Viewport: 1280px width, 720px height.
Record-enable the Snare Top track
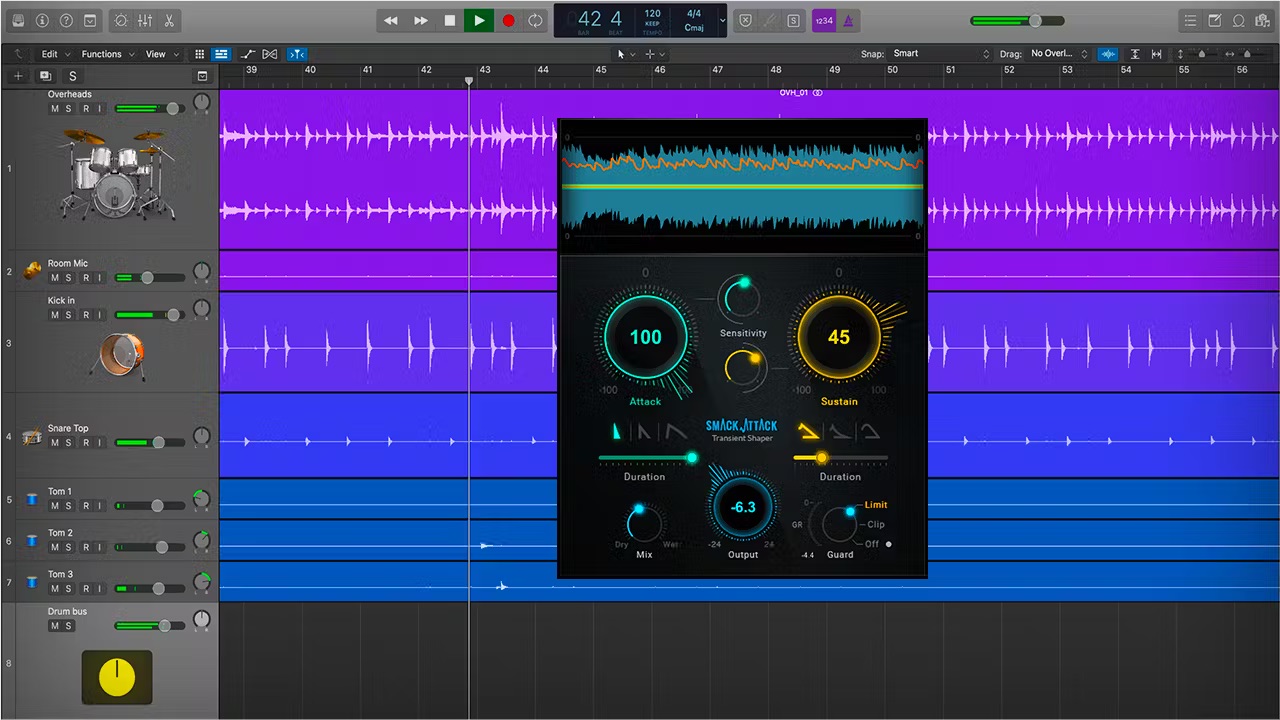coord(86,443)
